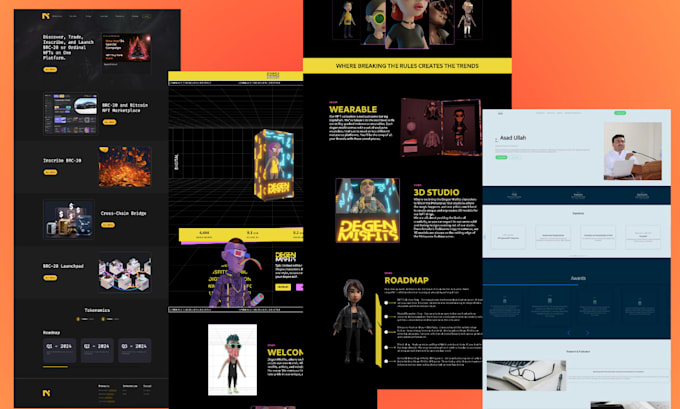Image resolution: width=680 pixels, height=409 pixels.
Task: Click the yellow stats bar showing 4,444
Action: pyautogui.click(x=241, y=235)
